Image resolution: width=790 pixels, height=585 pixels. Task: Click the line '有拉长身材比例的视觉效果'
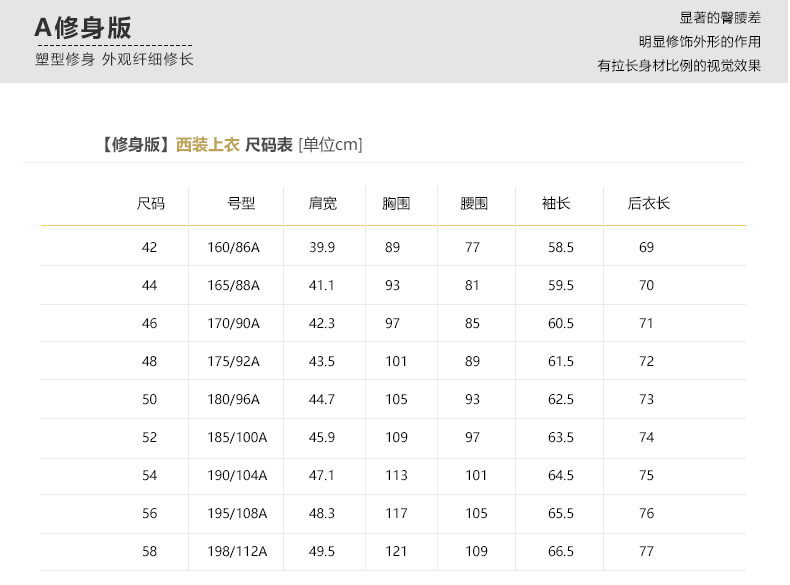(x=679, y=66)
